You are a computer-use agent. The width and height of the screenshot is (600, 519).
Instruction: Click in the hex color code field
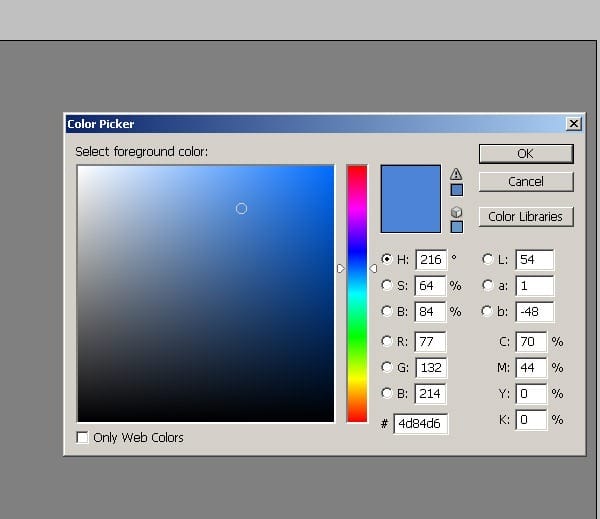tap(421, 424)
